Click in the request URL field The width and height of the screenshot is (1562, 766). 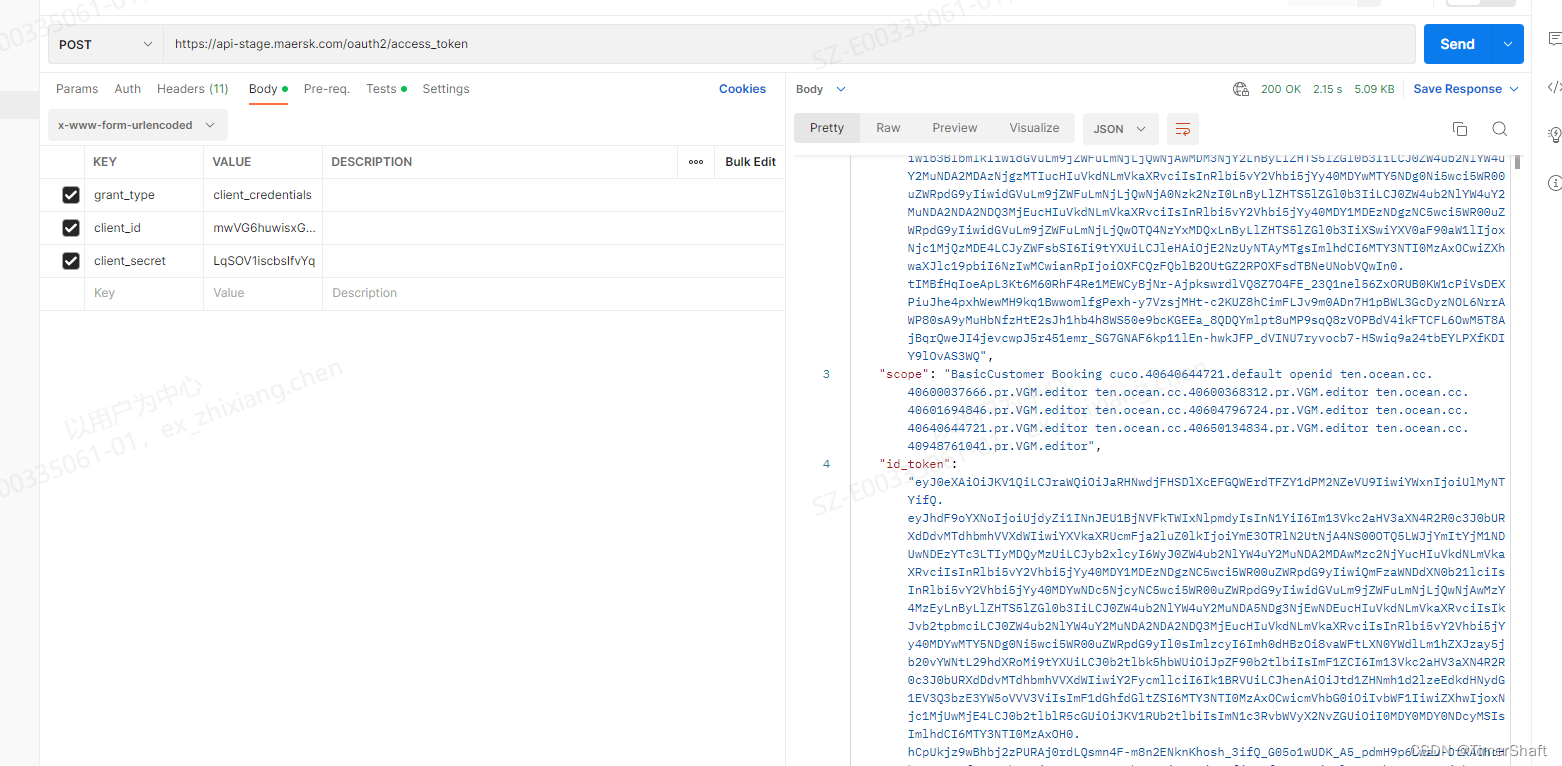point(790,44)
